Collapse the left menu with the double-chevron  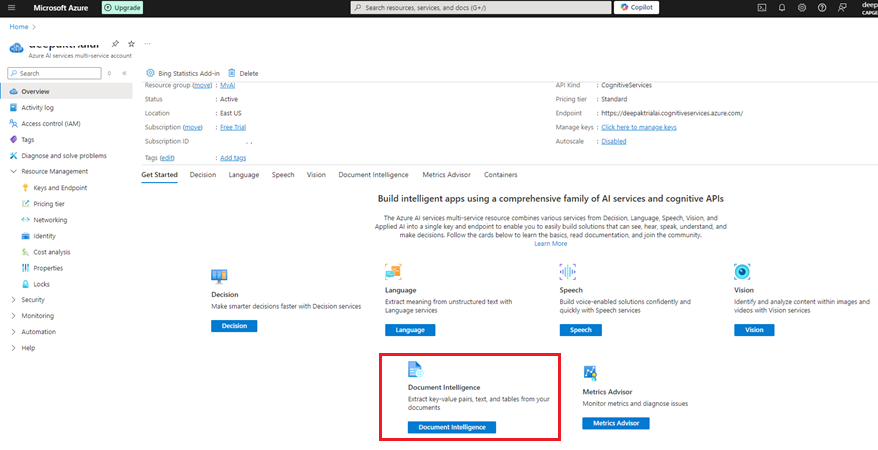click(124, 73)
